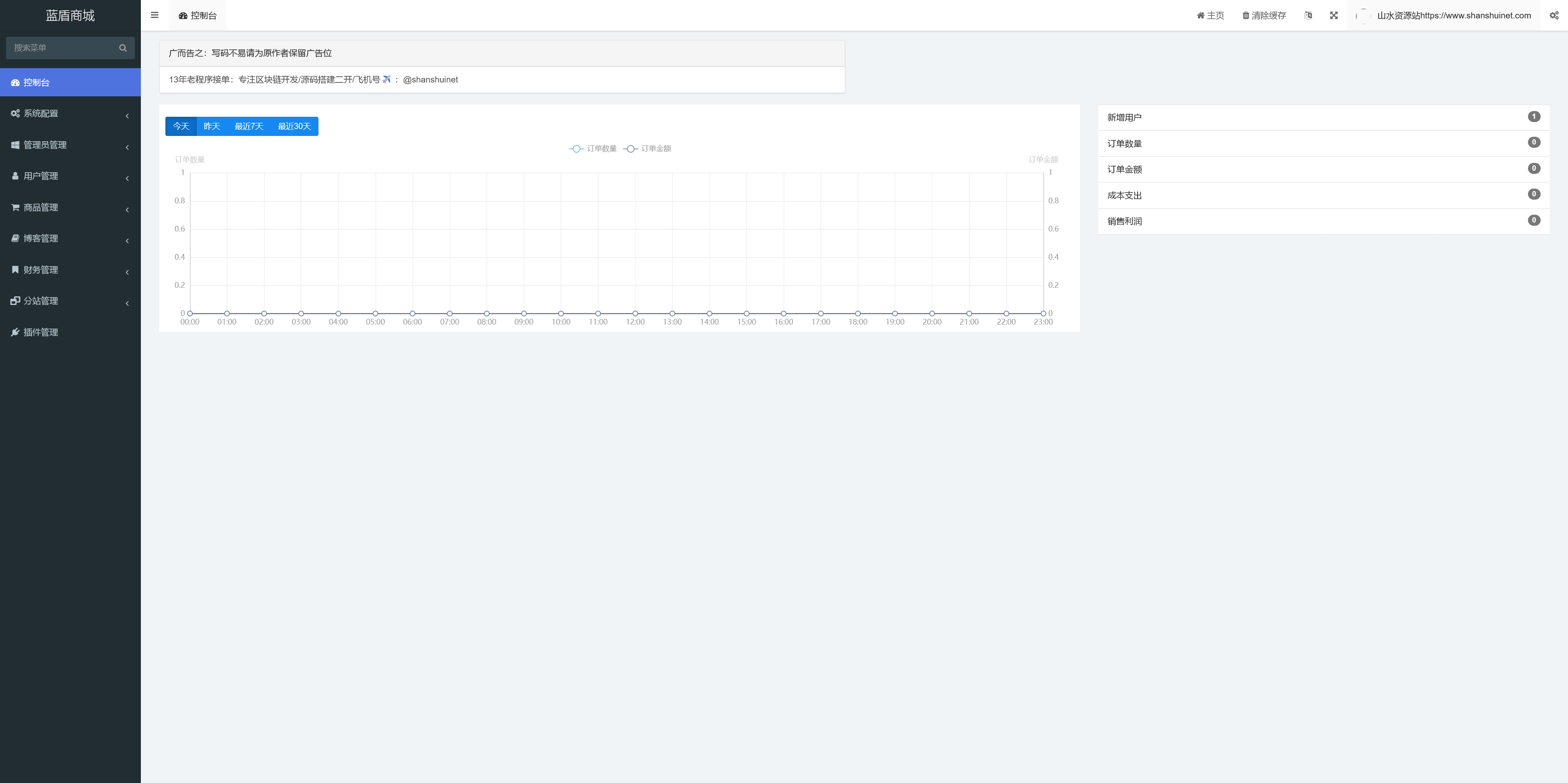The height and width of the screenshot is (783, 1568).
Task: Click the search magnifier icon in sidebar
Action: 123,48
